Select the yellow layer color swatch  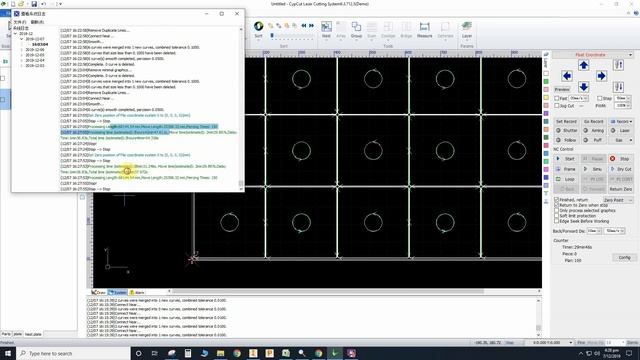tap(546, 98)
